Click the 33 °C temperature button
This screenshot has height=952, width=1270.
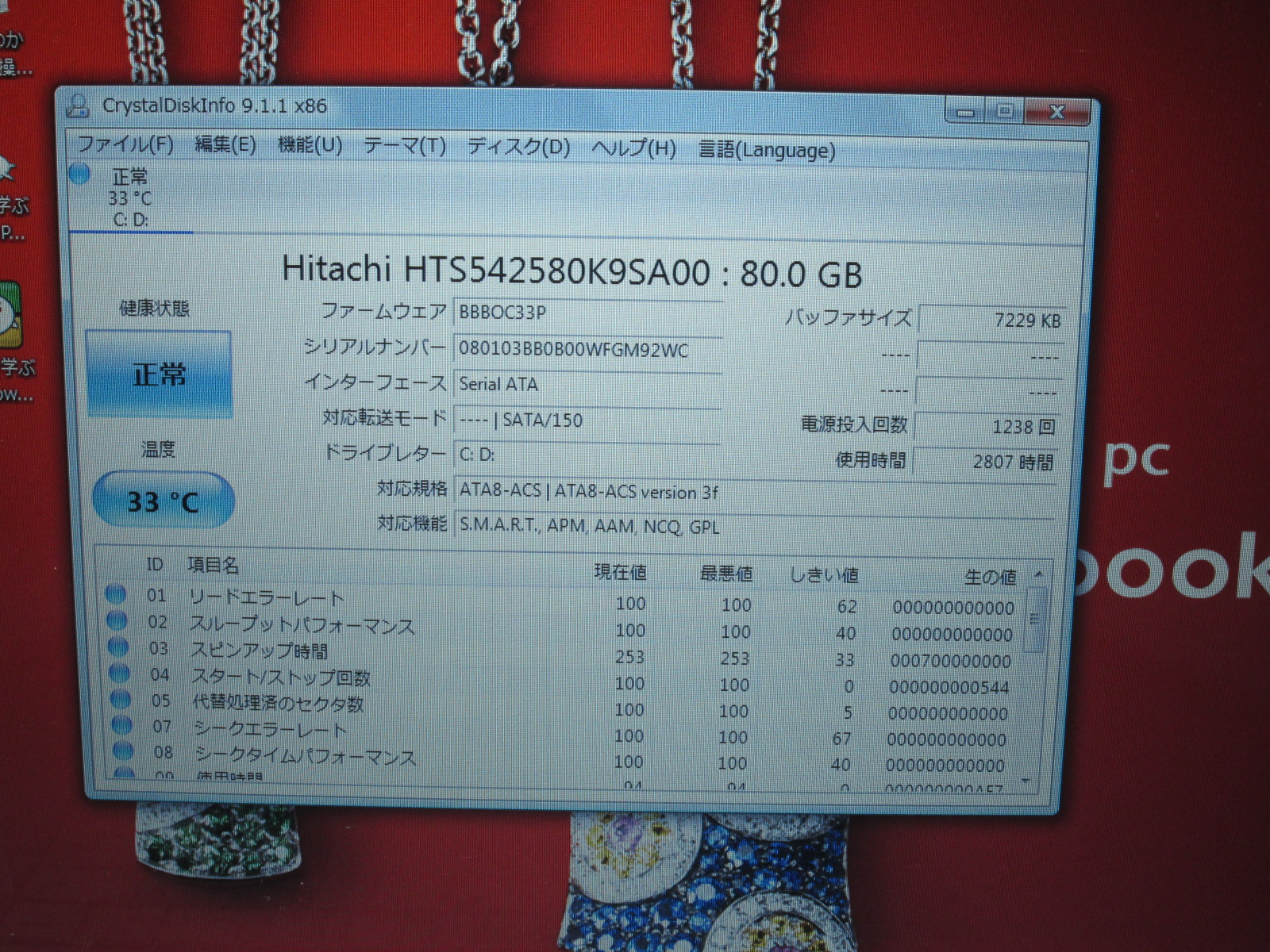163,501
